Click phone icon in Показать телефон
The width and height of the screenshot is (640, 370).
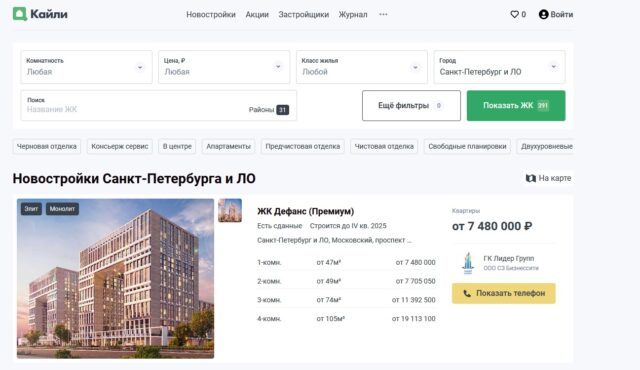(467, 293)
